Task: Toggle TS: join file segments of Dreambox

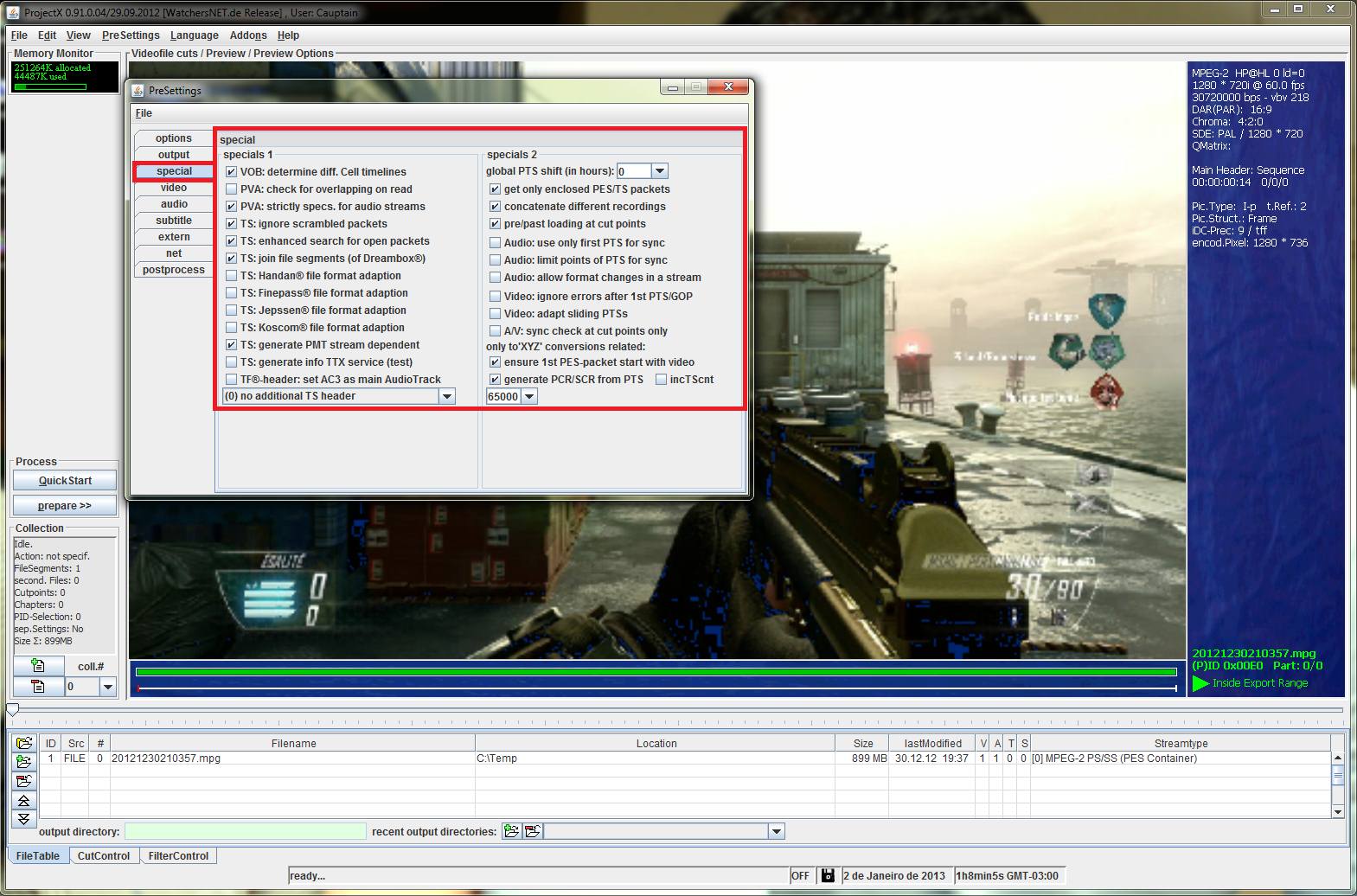Action: [231, 259]
